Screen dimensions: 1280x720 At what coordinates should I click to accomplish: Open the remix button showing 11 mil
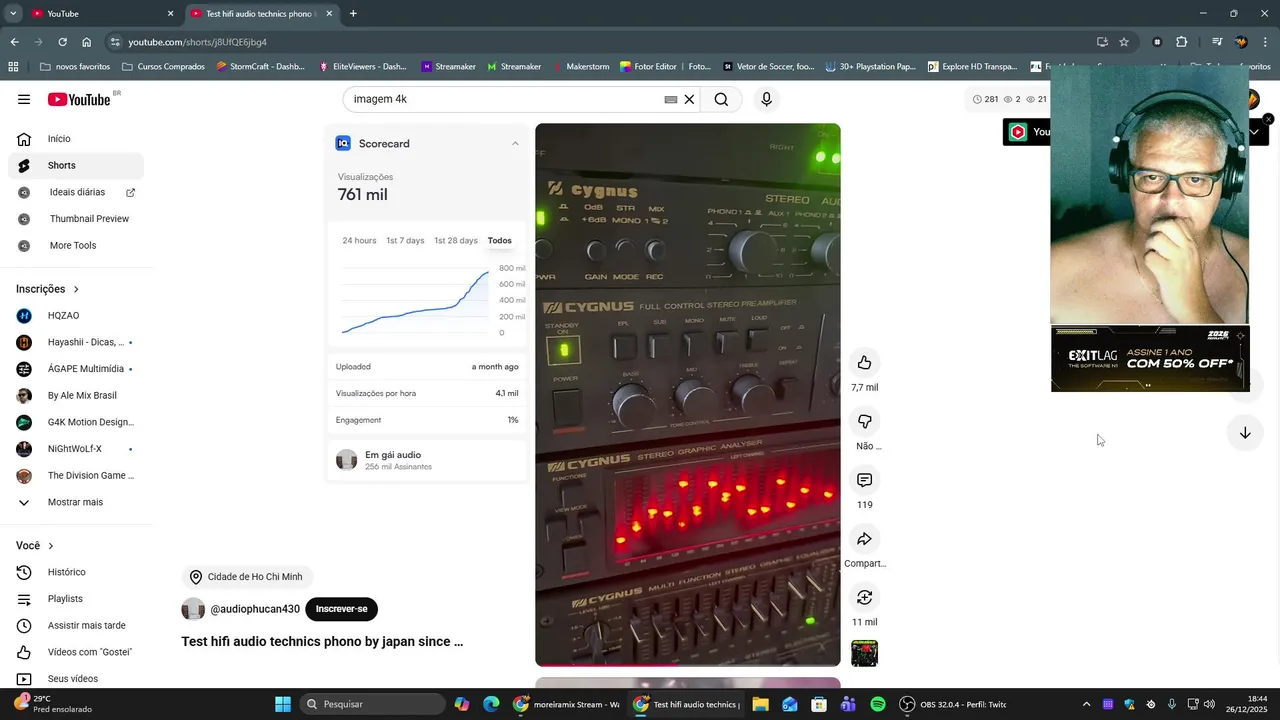pos(865,597)
